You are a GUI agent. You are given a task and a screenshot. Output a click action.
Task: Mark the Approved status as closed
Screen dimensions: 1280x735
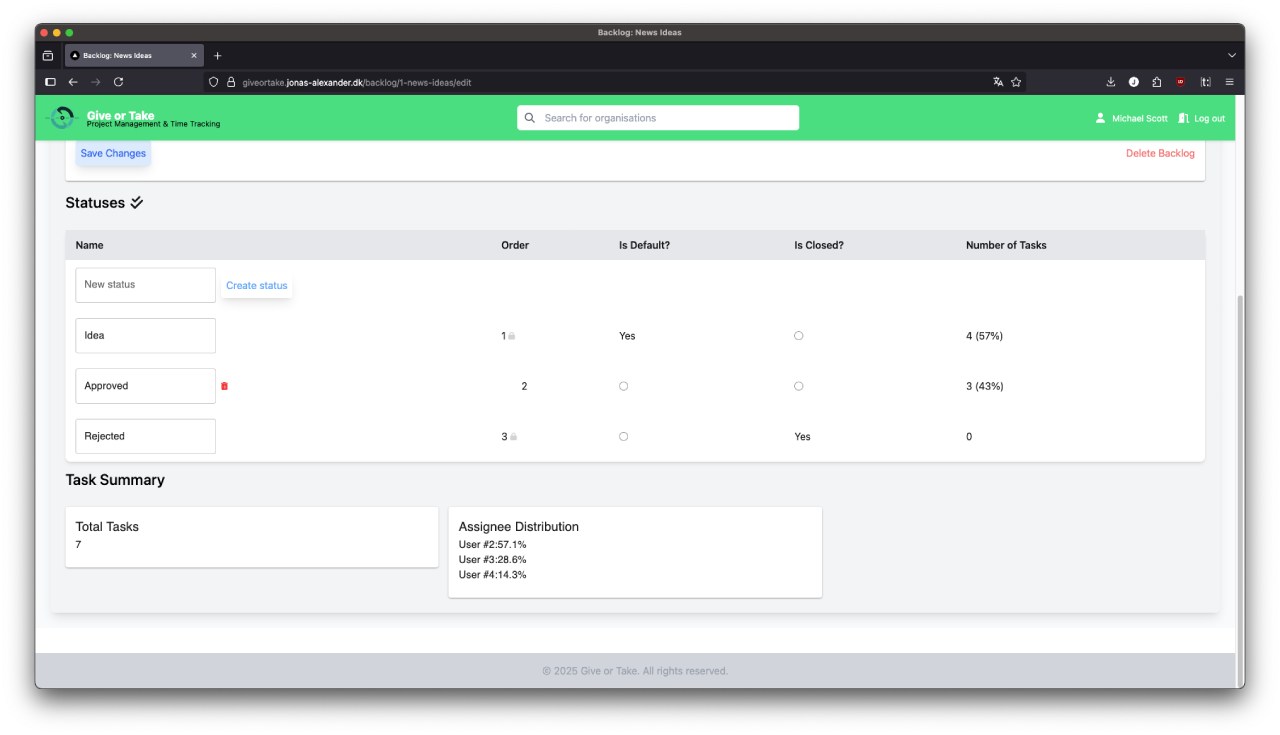click(798, 386)
